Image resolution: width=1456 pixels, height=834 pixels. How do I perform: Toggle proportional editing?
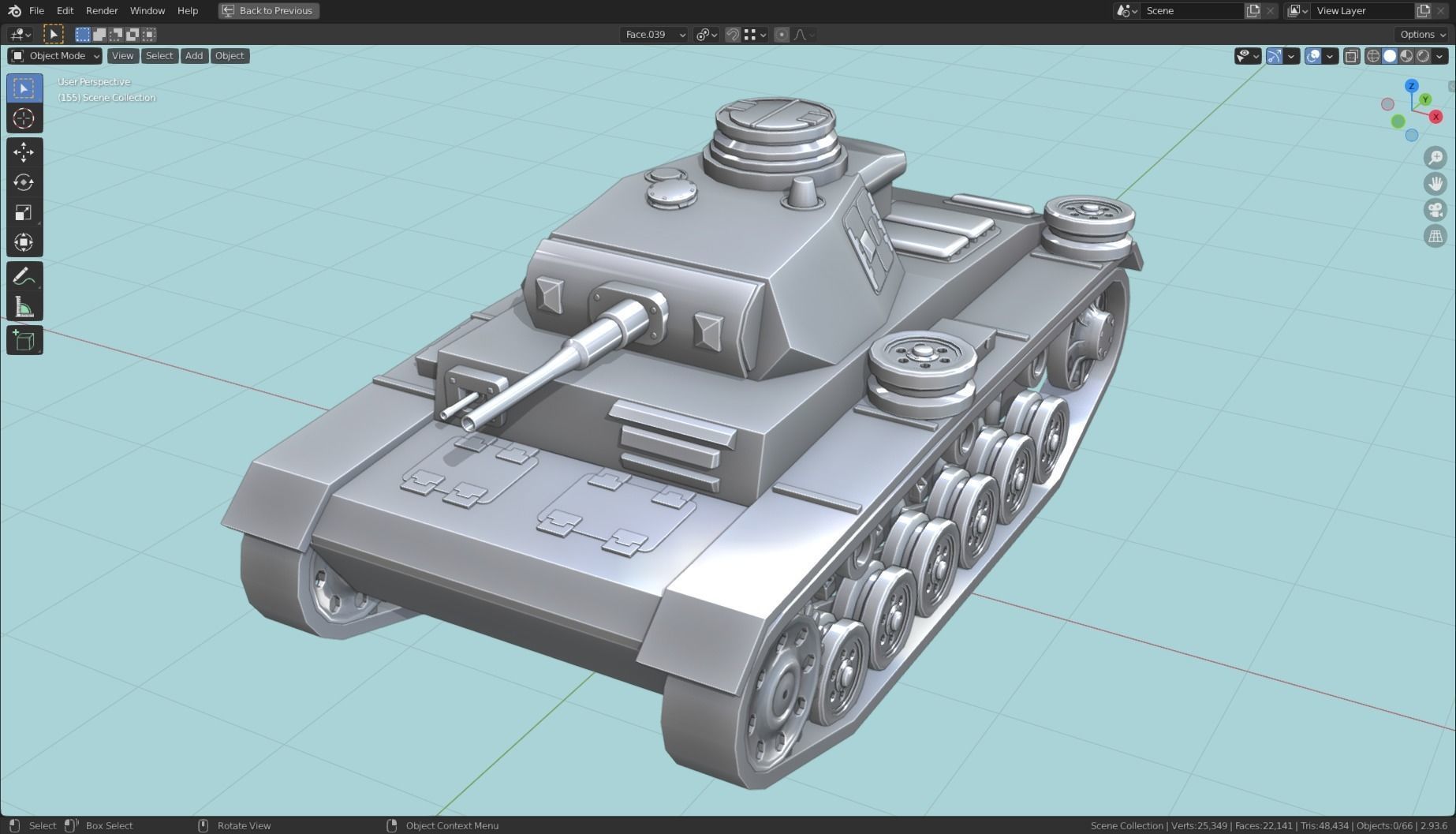click(x=782, y=34)
